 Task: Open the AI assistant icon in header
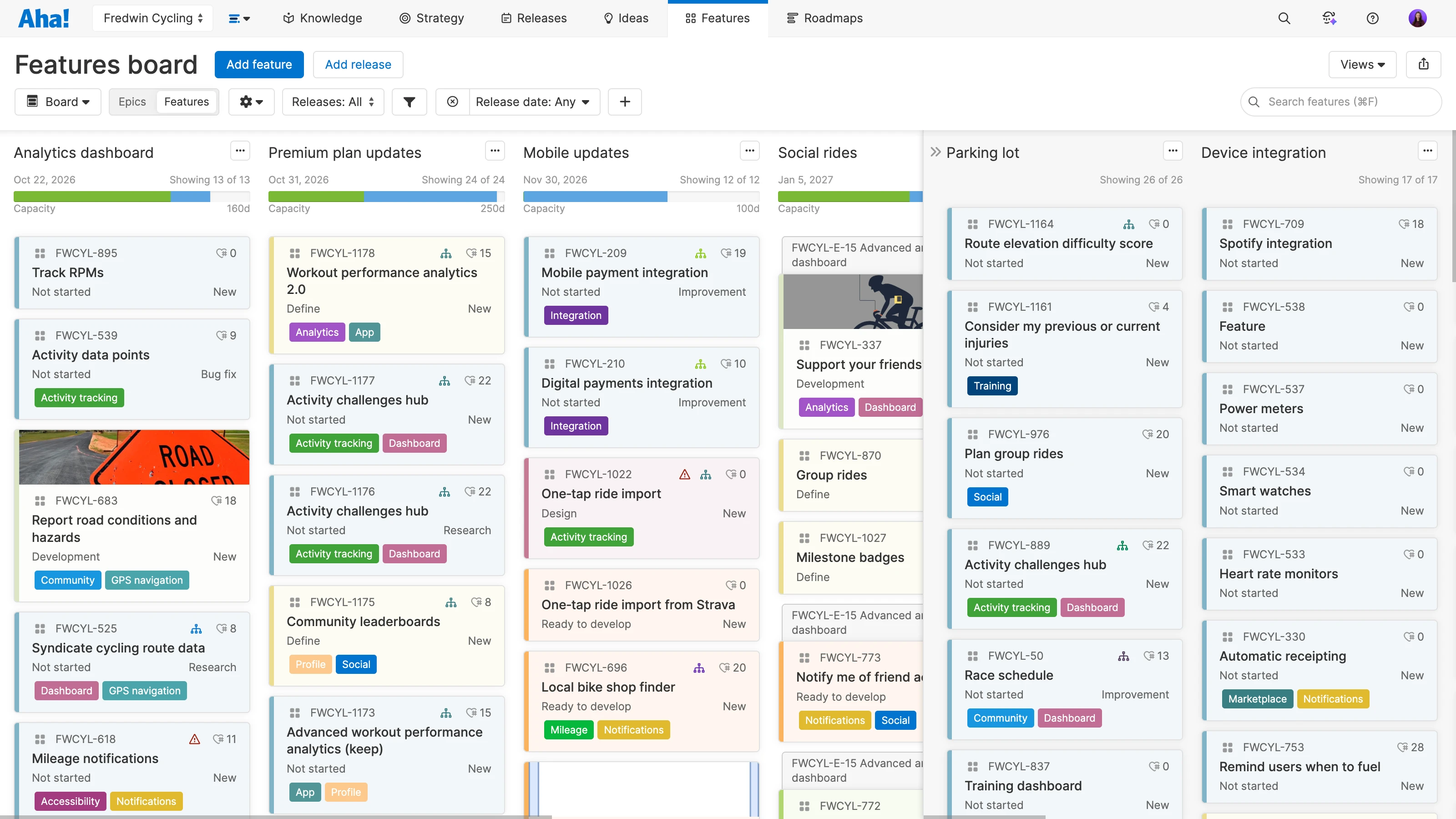[x=1329, y=18]
